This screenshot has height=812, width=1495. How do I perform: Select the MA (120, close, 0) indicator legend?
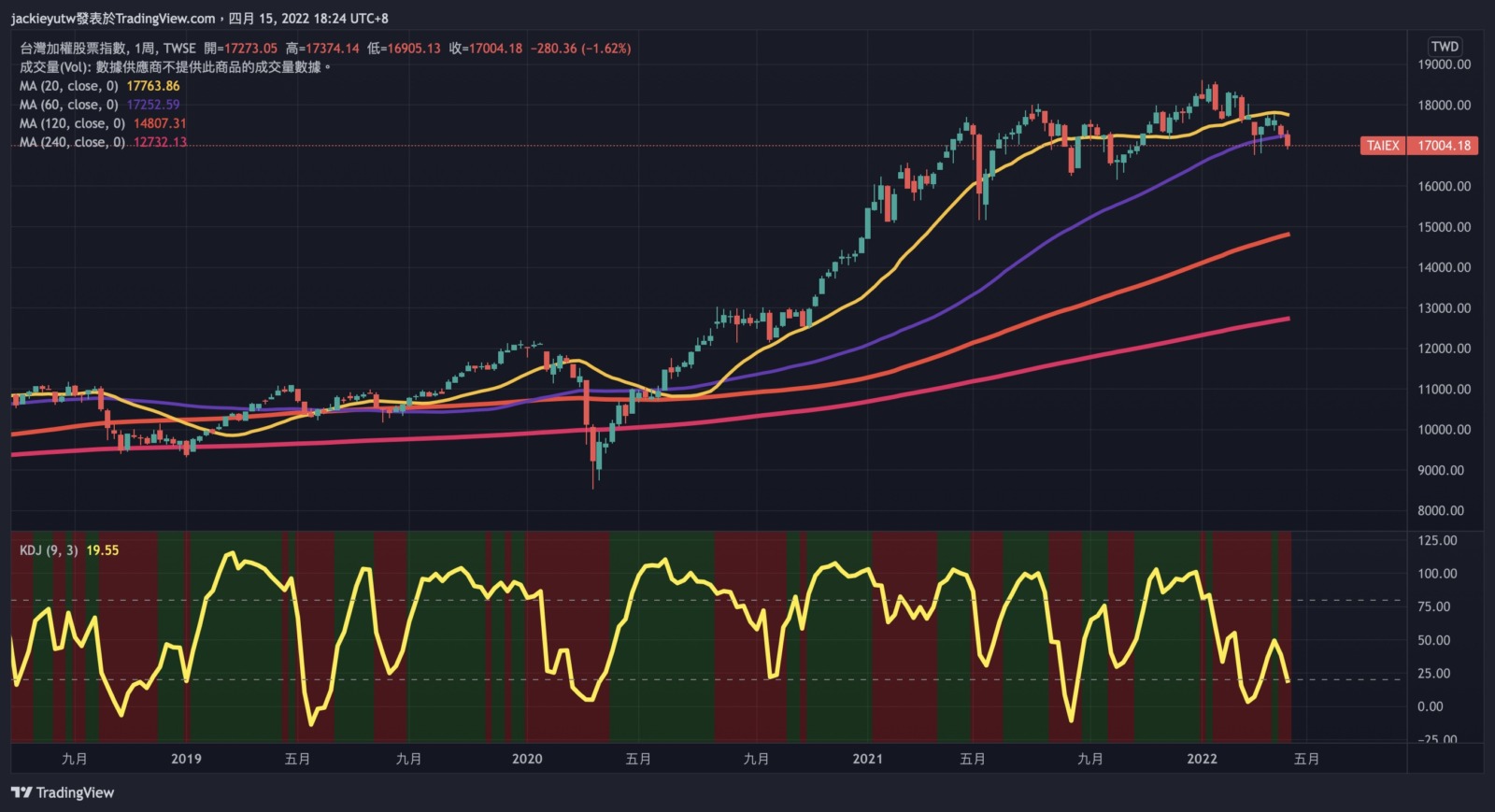coord(74,123)
